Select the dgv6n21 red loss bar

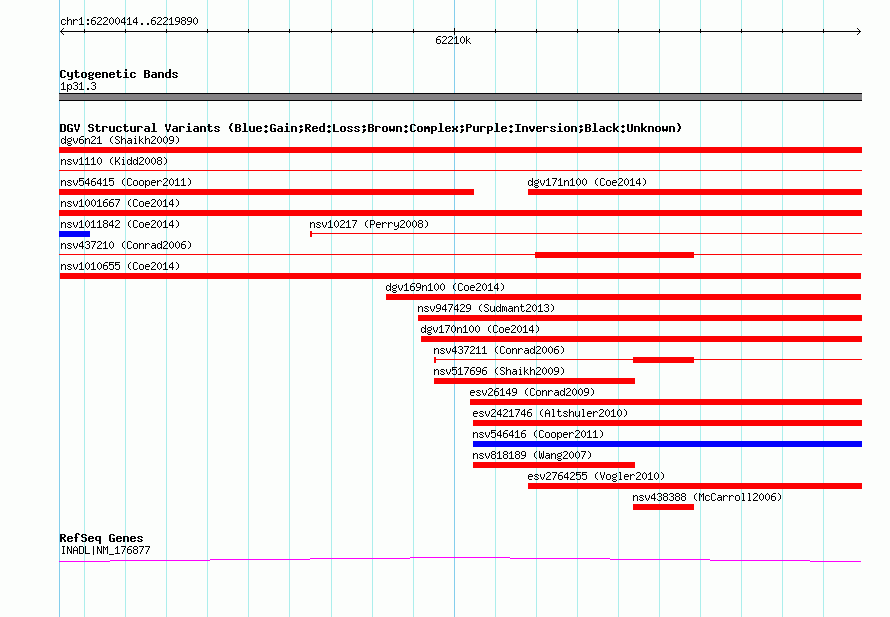tap(460, 150)
